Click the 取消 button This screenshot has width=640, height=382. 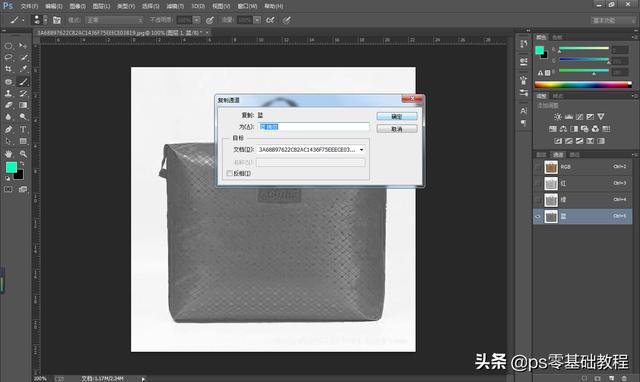coord(397,129)
